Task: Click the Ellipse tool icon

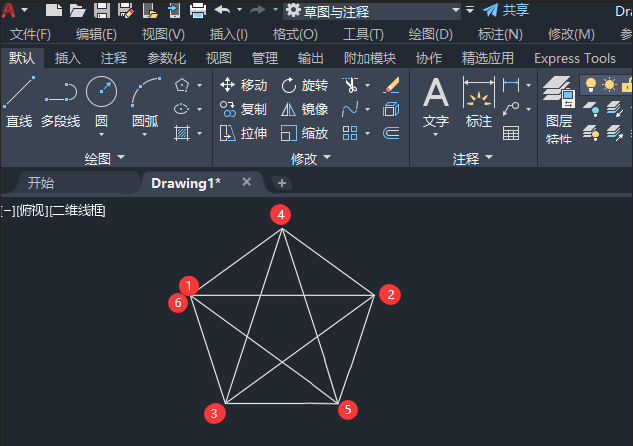Action: point(182,109)
